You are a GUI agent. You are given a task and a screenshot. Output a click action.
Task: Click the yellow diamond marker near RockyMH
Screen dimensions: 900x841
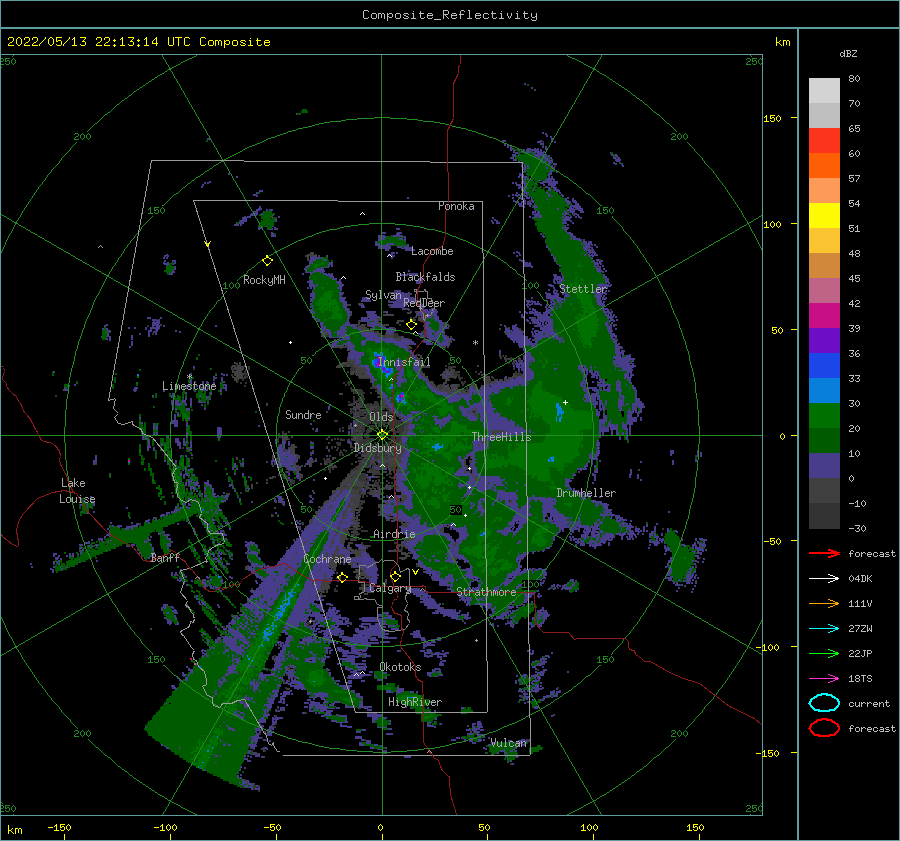(267, 261)
